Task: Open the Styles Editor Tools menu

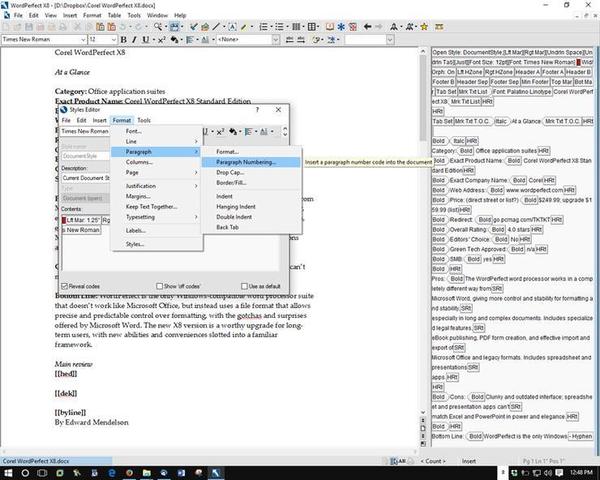Action: click(144, 120)
